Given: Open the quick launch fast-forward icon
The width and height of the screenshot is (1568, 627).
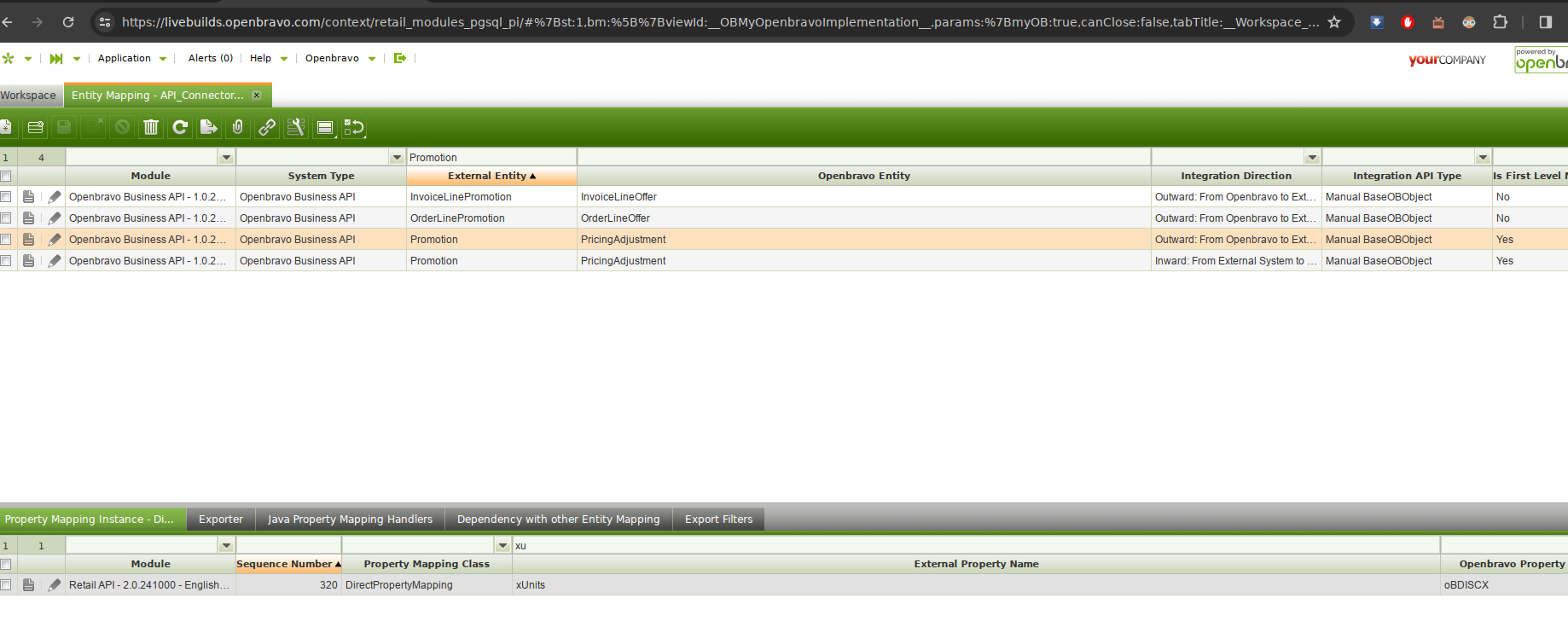Looking at the screenshot, I should (56, 58).
